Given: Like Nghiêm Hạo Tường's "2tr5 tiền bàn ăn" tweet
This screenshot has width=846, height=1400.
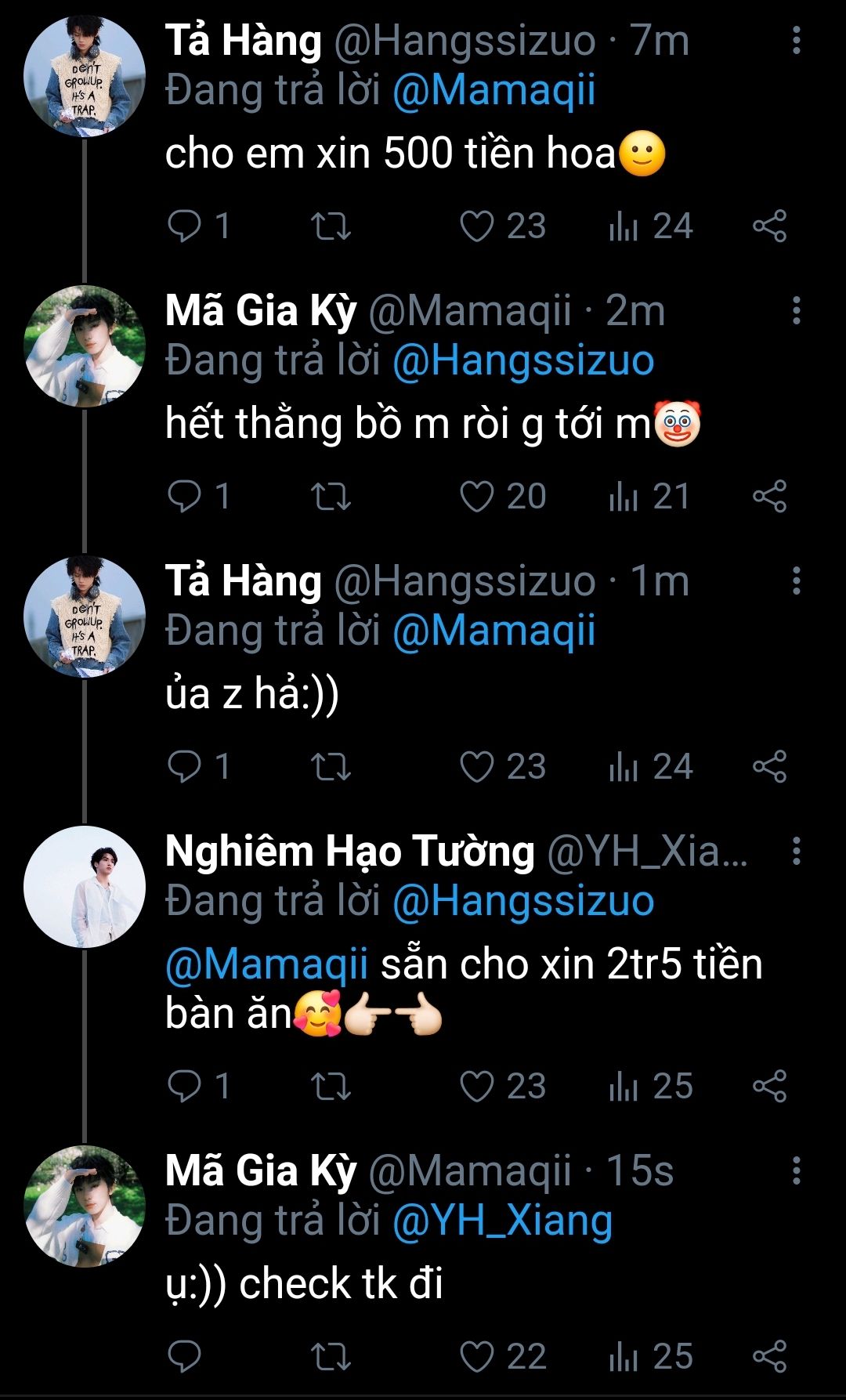Looking at the screenshot, I should click(476, 1087).
